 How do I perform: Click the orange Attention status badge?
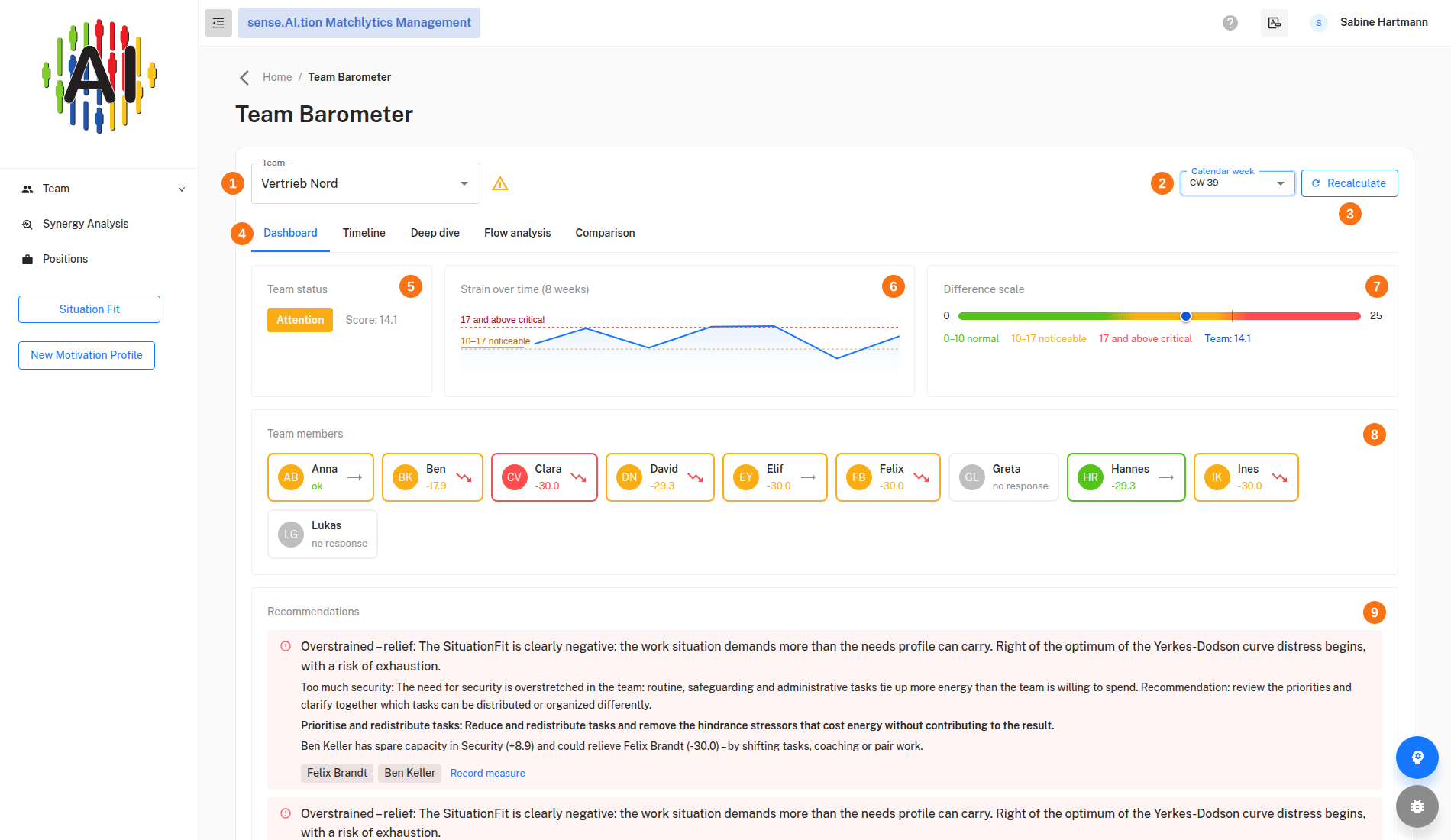[300, 320]
